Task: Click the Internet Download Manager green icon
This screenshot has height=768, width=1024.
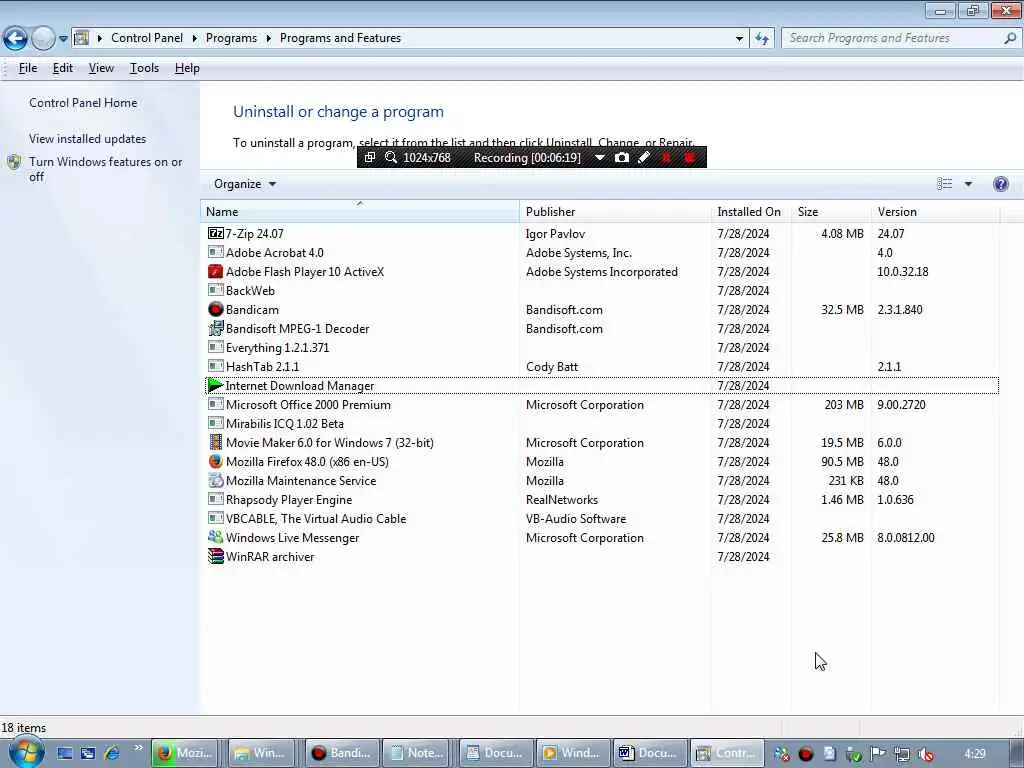Action: click(x=216, y=385)
